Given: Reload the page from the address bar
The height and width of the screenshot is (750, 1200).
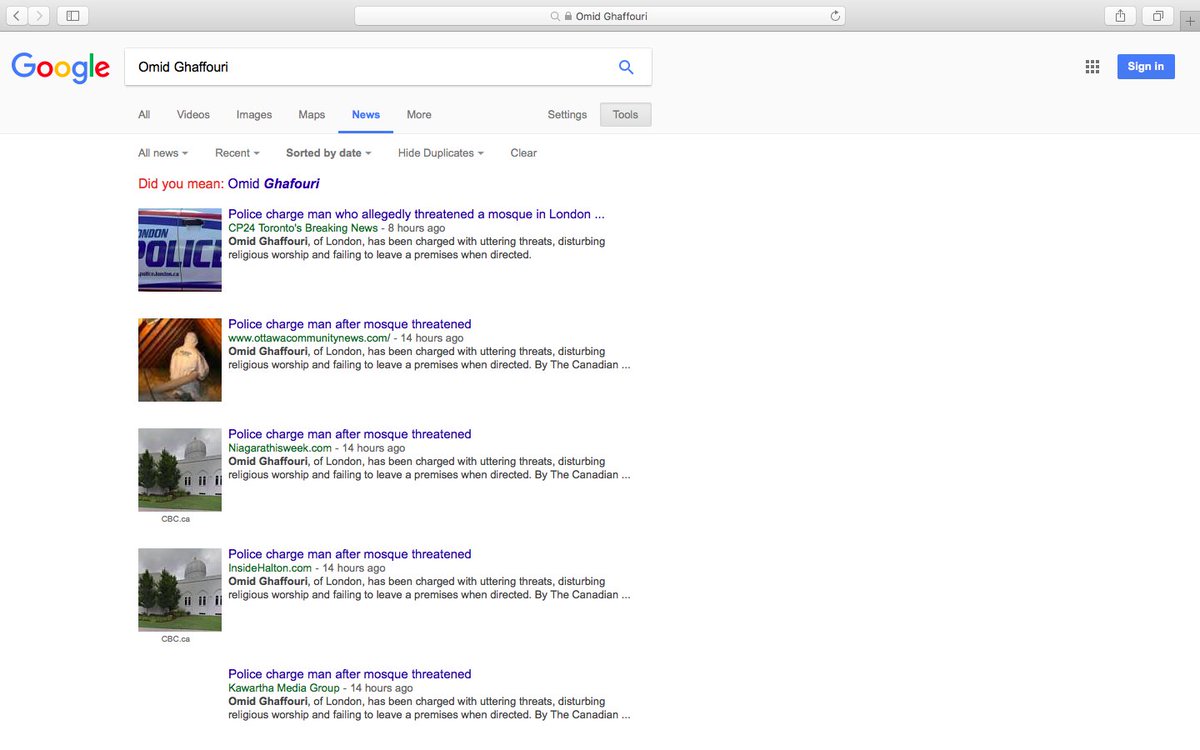Looking at the screenshot, I should coord(835,16).
